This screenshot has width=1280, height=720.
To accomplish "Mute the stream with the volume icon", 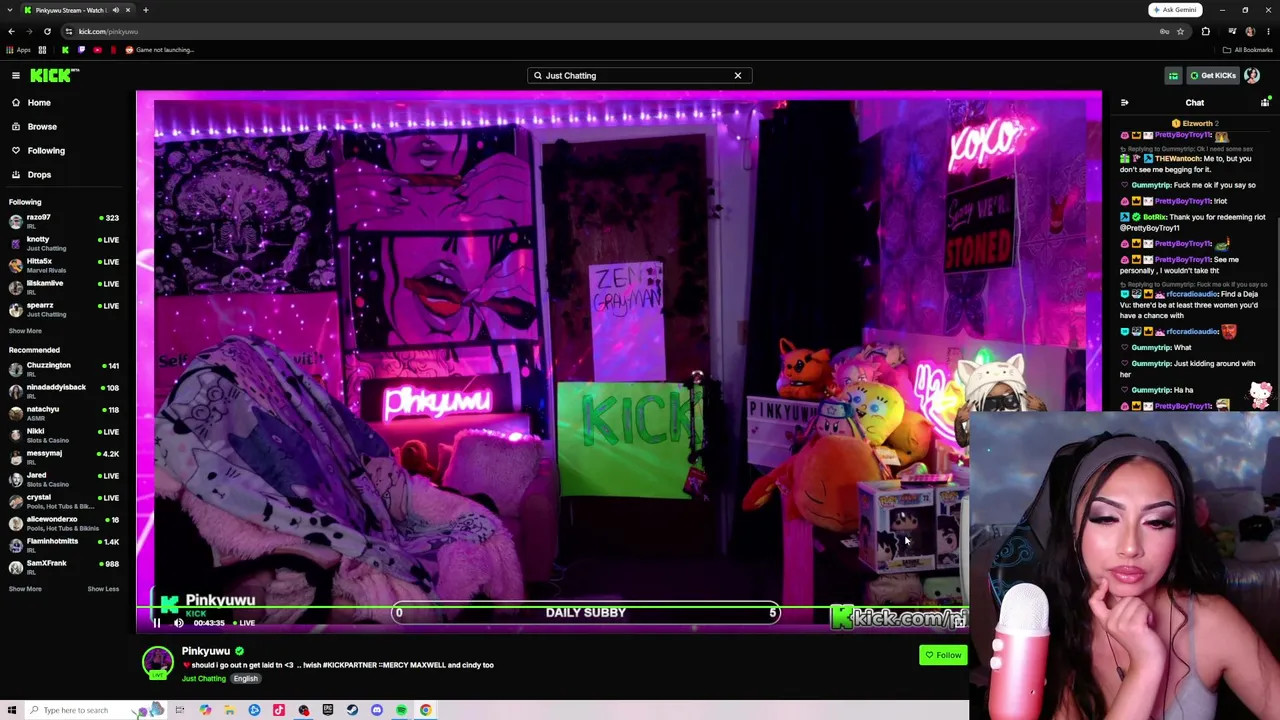I will tap(179, 622).
